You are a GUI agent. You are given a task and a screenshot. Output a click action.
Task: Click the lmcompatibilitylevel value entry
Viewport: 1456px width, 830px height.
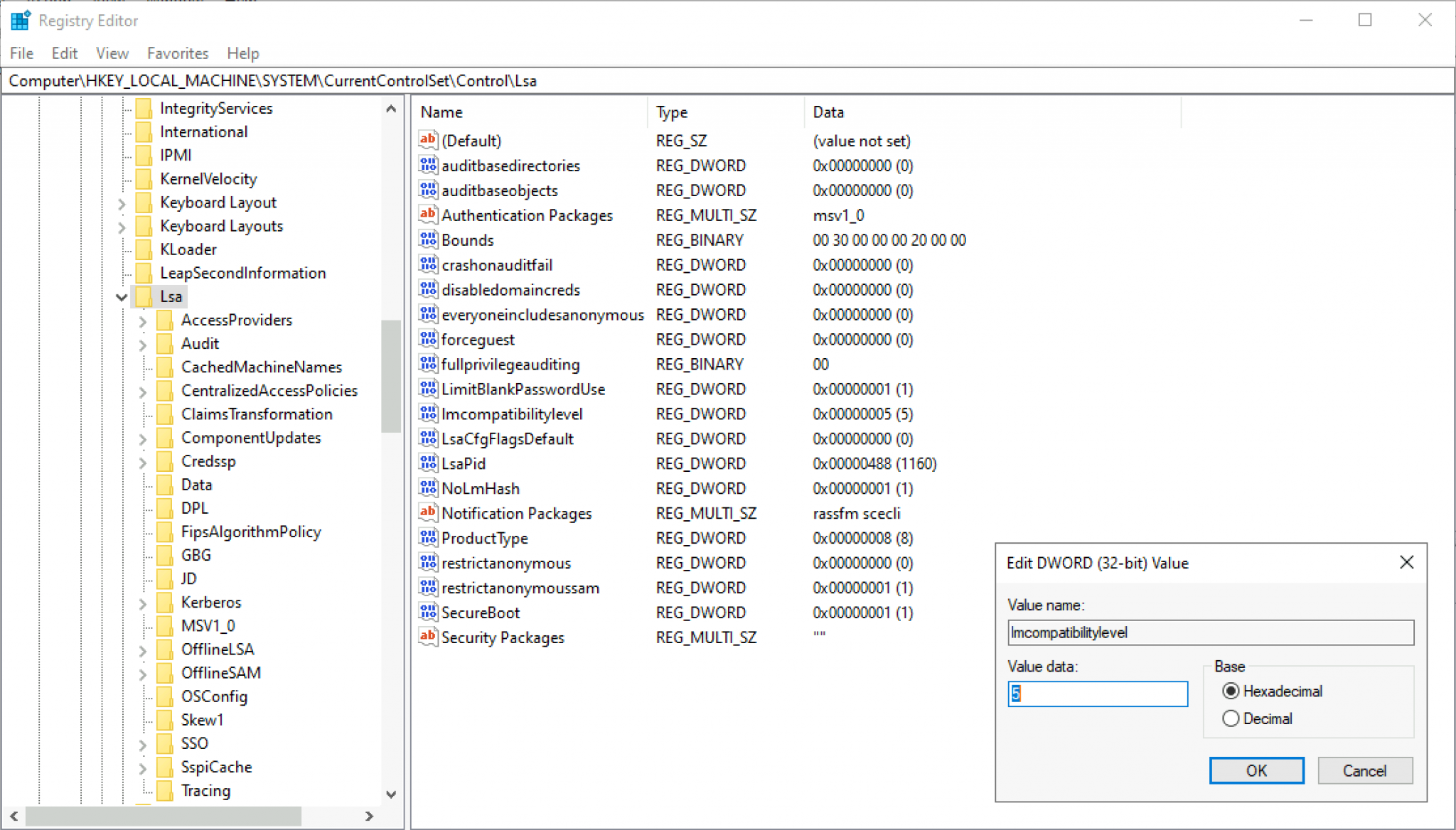(512, 414)
